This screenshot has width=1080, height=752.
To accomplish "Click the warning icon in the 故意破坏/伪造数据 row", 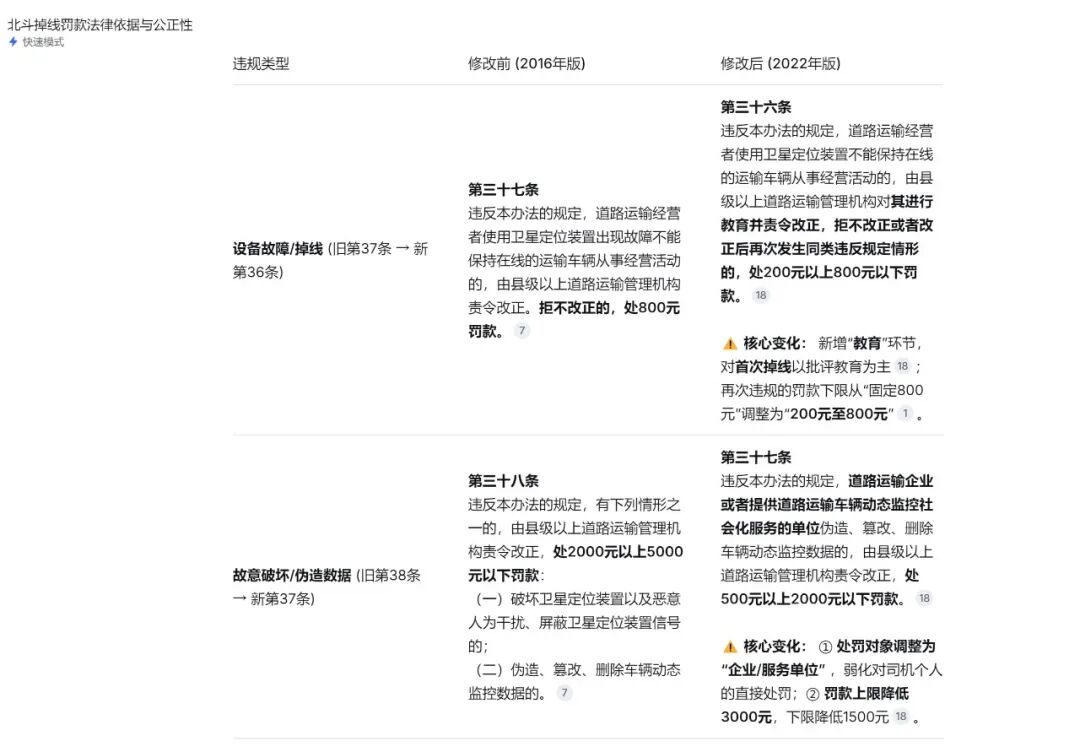I will click(730, 647).
